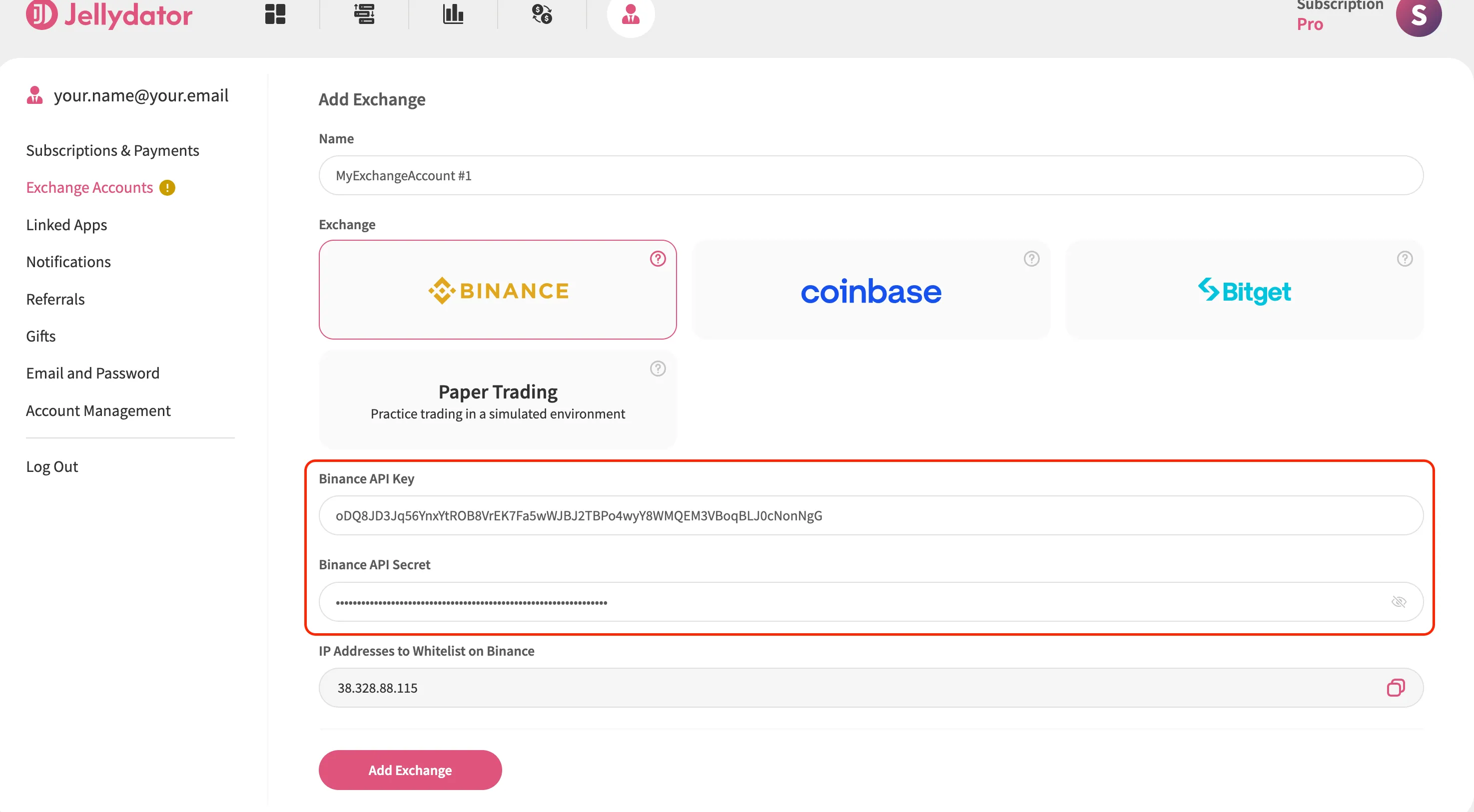This screenshot has width=1474, height=812.
Task: Open the Notifications settings page
Action: coord(68,262)
